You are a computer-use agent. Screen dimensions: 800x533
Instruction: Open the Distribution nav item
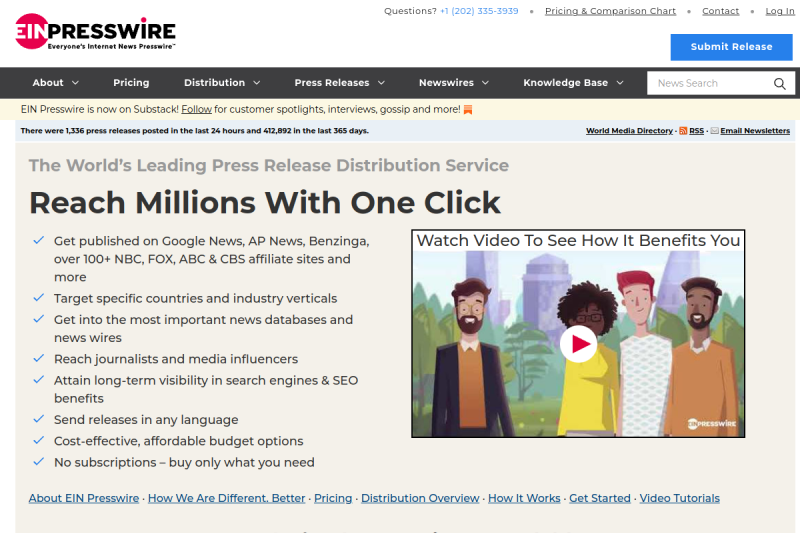[x=214, y=83]
